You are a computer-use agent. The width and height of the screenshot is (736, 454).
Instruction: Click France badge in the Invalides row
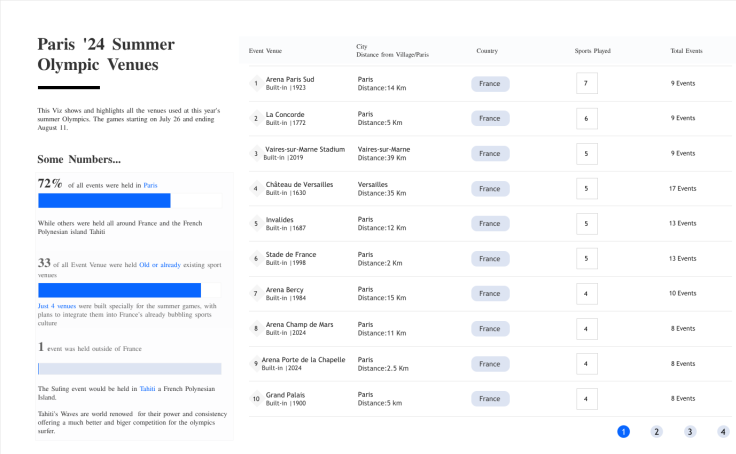490,224
